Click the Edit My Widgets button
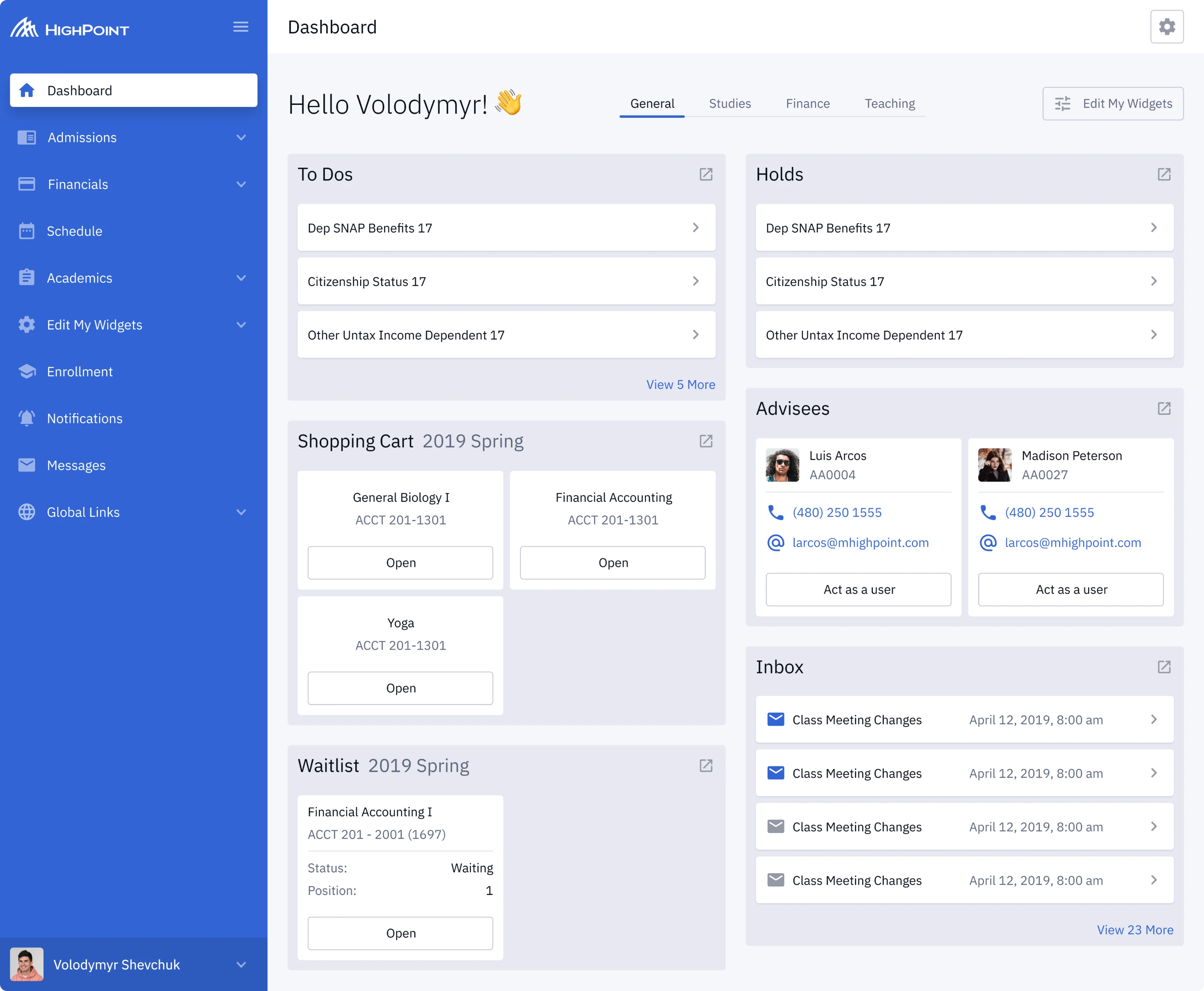This screenshot has width=1204, height=991. [x=1112, y=103]
